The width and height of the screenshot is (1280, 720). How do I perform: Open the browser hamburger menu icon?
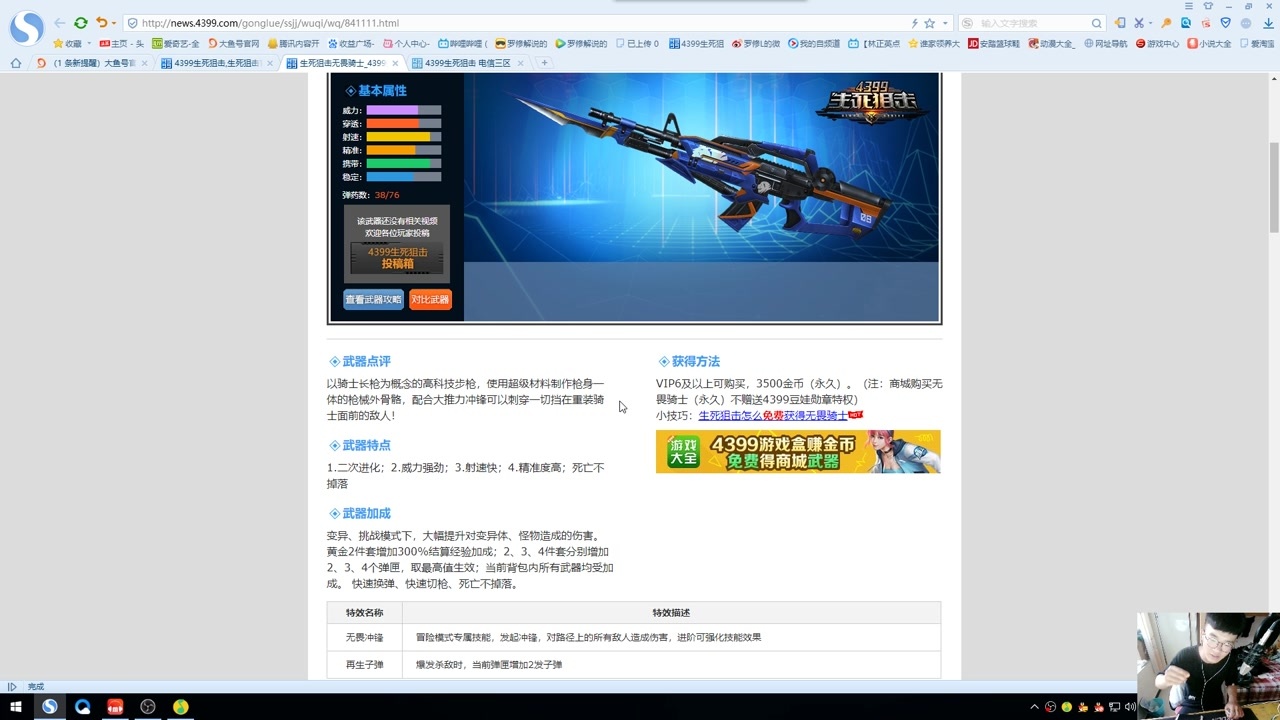(1189, 6)
